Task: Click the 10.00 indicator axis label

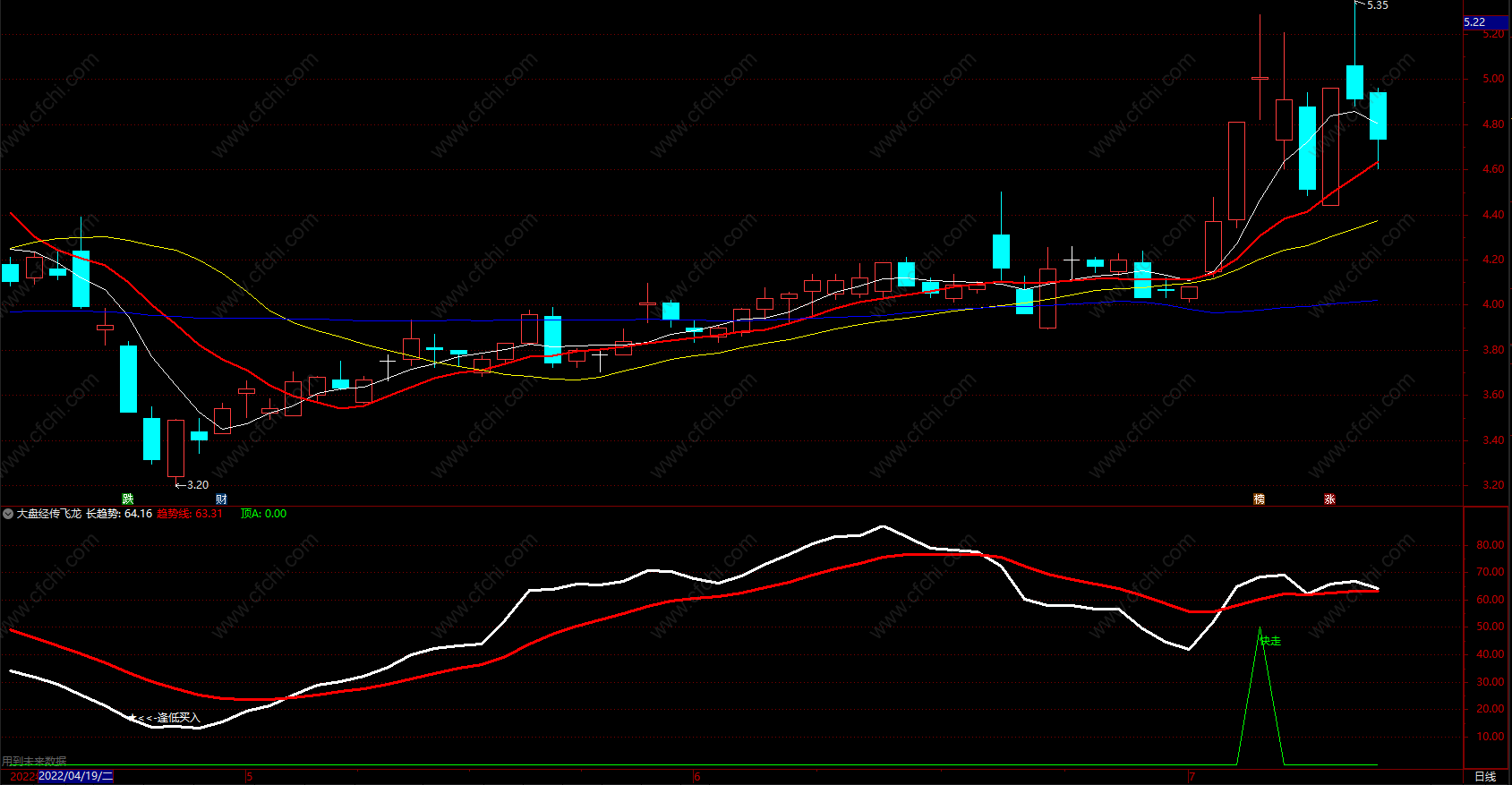Action: click(x=1491, y=737)
